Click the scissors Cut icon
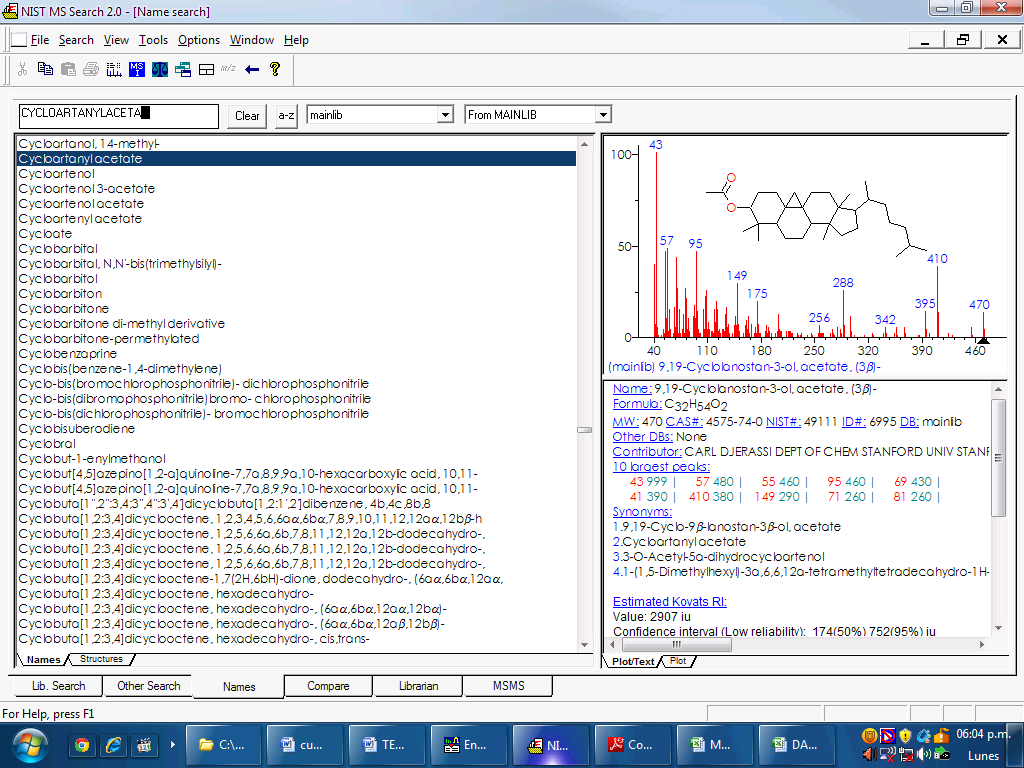1024x768 pixels. click(23, 69)
